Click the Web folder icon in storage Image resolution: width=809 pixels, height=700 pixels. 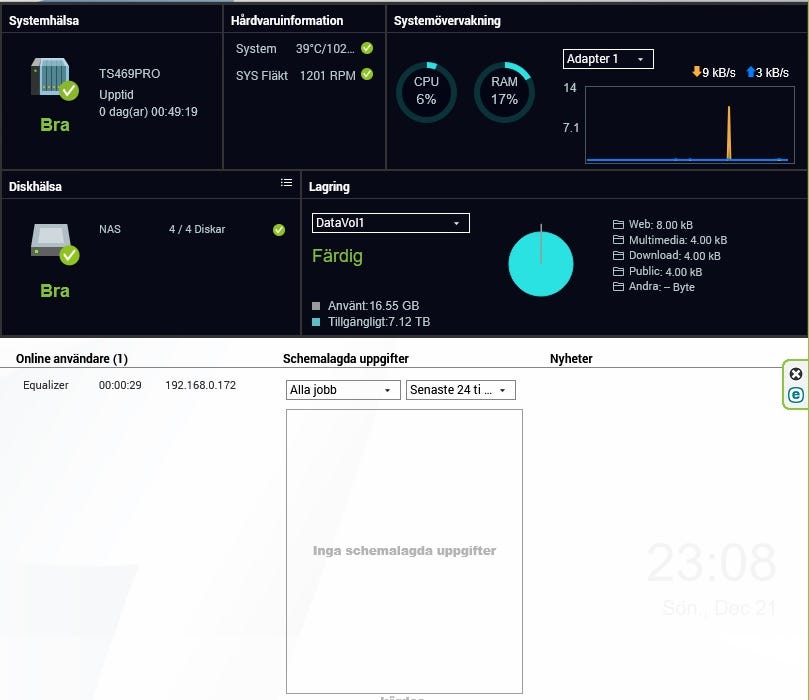point(618,225)
